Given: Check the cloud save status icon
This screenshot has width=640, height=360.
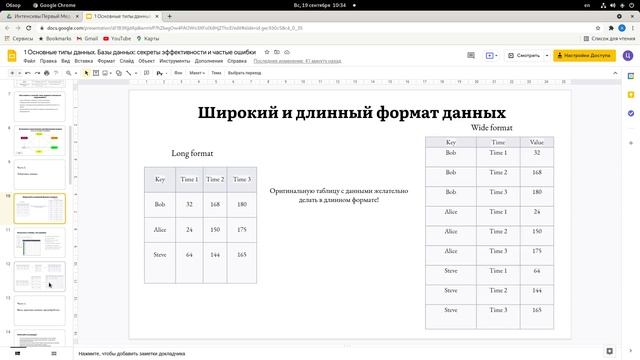Looking at the screenshot, I should [287, 52].
